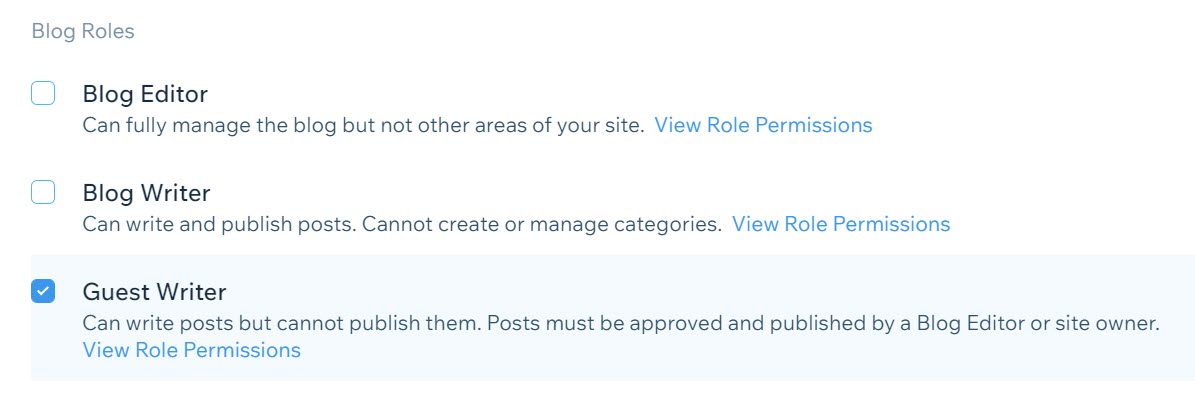Open View Role Permissions for Blog Writer

pos(841,224)
